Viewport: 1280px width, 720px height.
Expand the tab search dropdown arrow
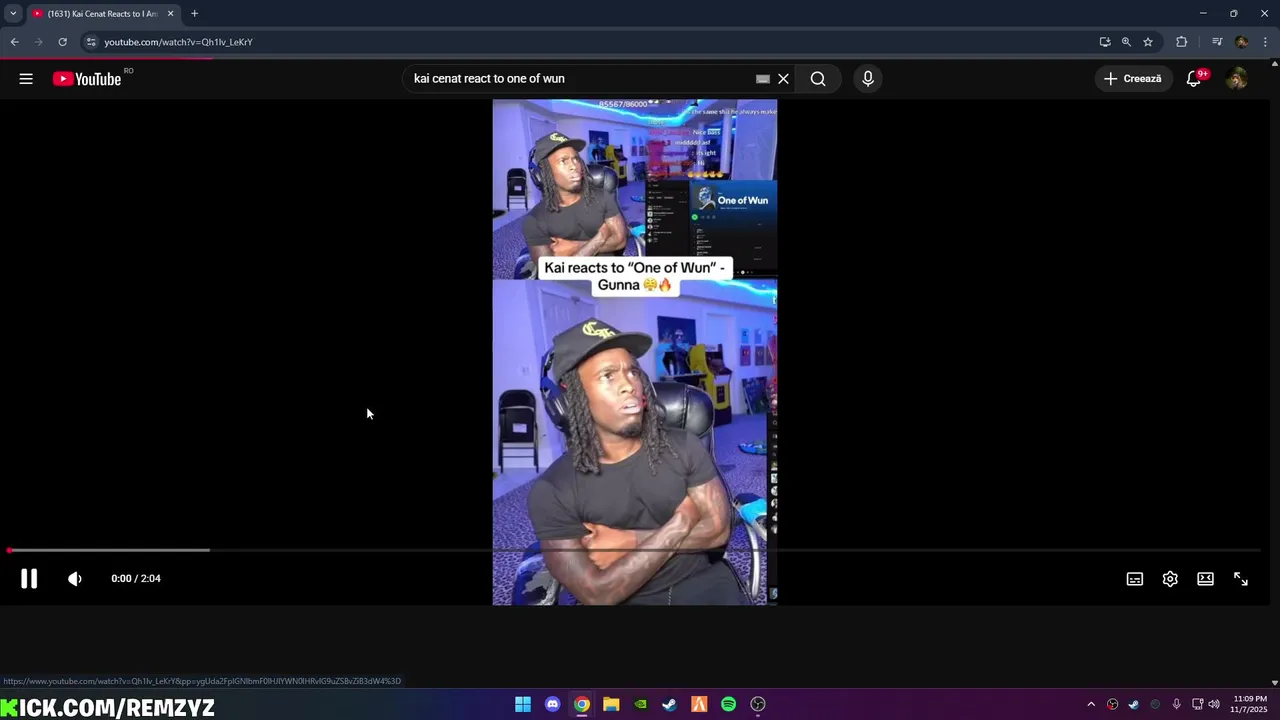[x=13, y=14]
